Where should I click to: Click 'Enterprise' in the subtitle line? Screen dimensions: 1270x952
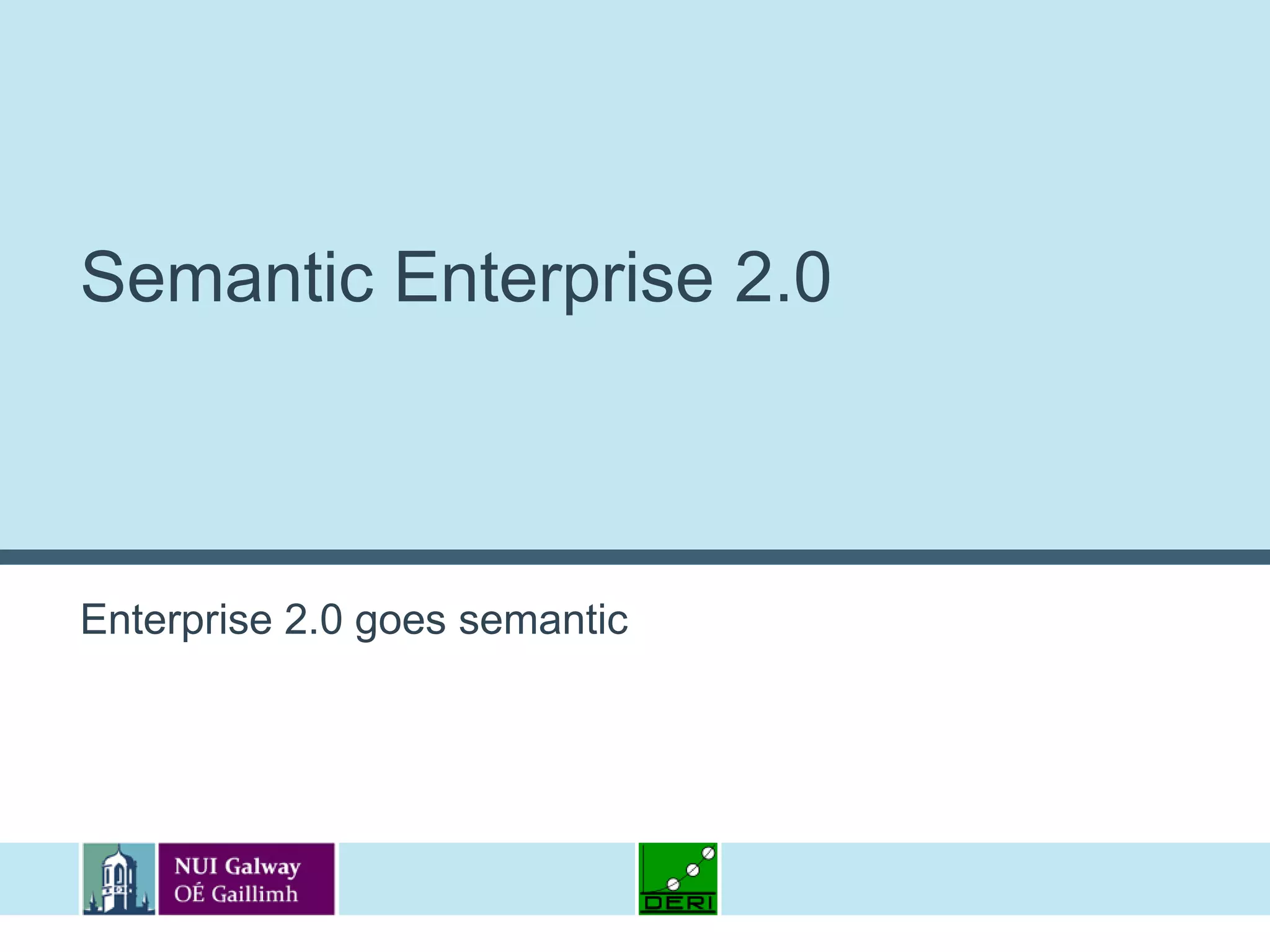(176, 619)
